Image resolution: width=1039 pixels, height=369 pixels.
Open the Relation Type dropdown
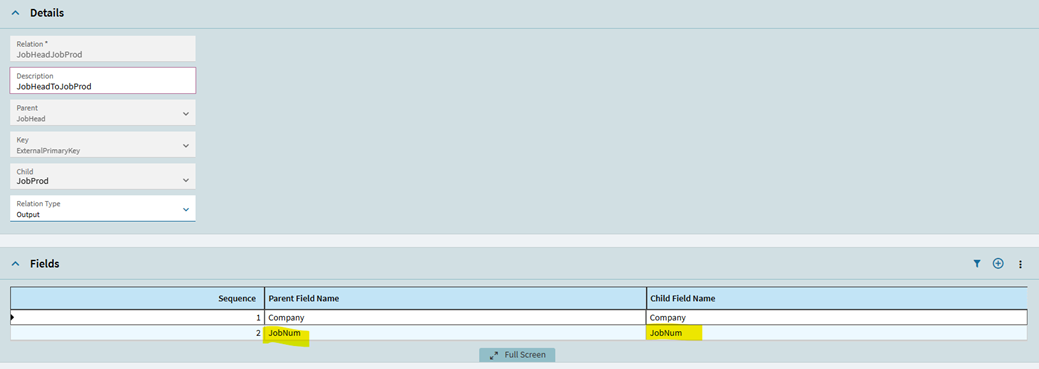click(x=103, y=209)
